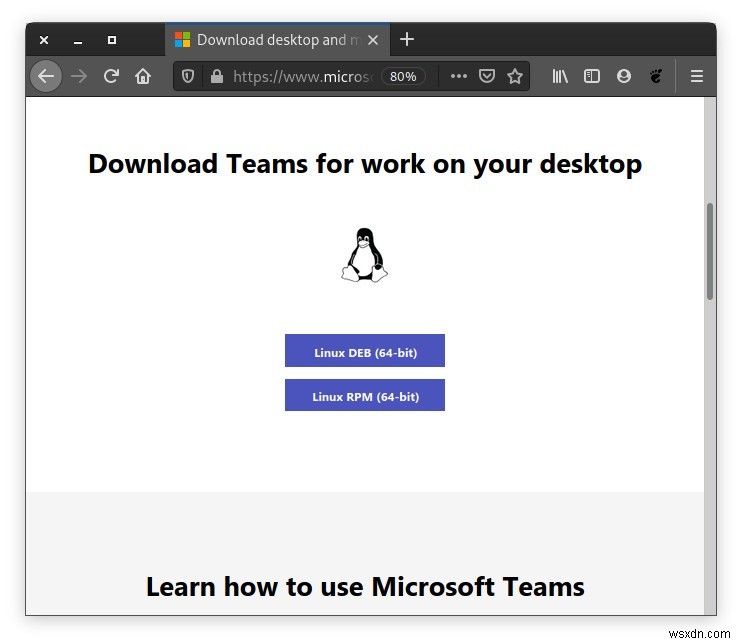Click the Download Teams for work heading
The width and height of the screenshot is (742, 644).
pos(365,164)
